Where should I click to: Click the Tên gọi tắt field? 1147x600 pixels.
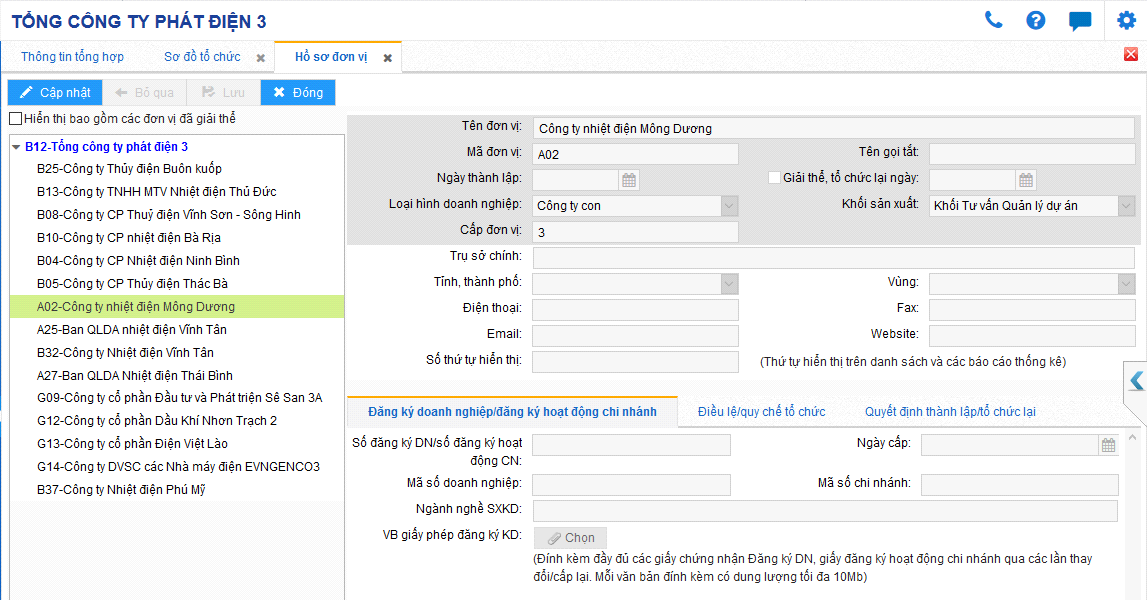coord(1032,154)
